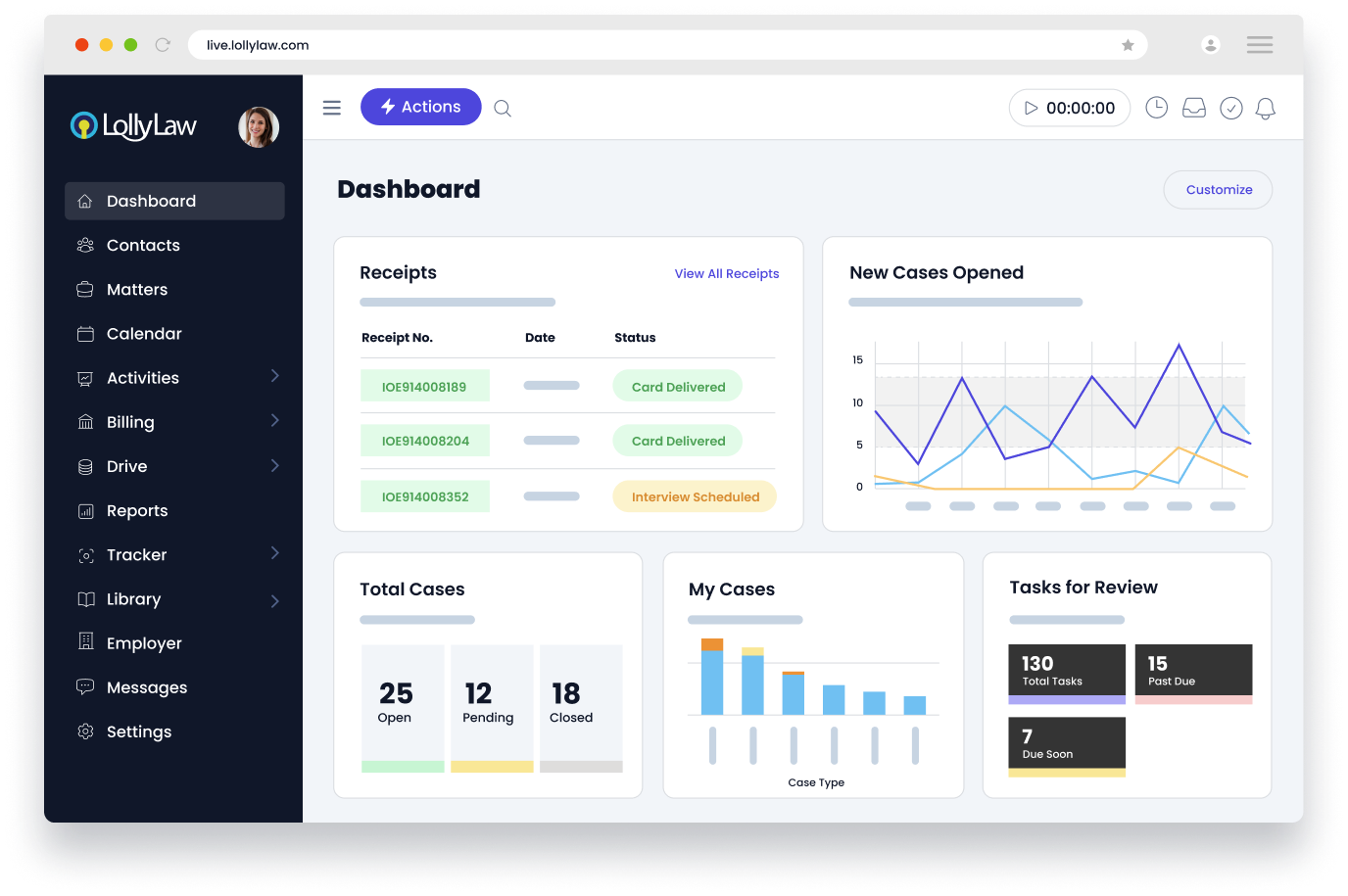Open the inbox tray icon
The height and width of the screenshot is (896, 1348).
click(1193, 109)
